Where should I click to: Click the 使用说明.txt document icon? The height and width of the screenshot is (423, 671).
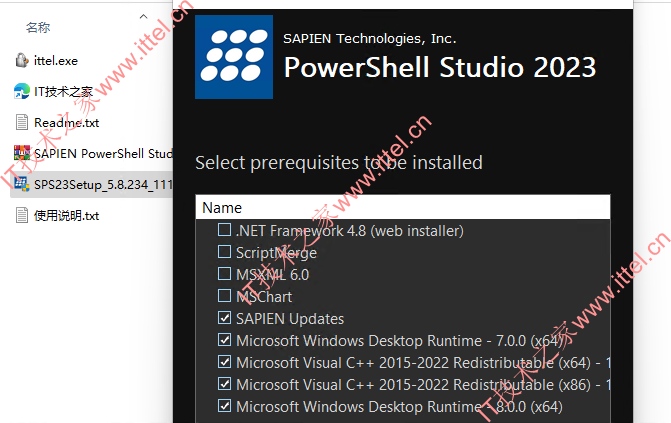(x=22, y=215)
